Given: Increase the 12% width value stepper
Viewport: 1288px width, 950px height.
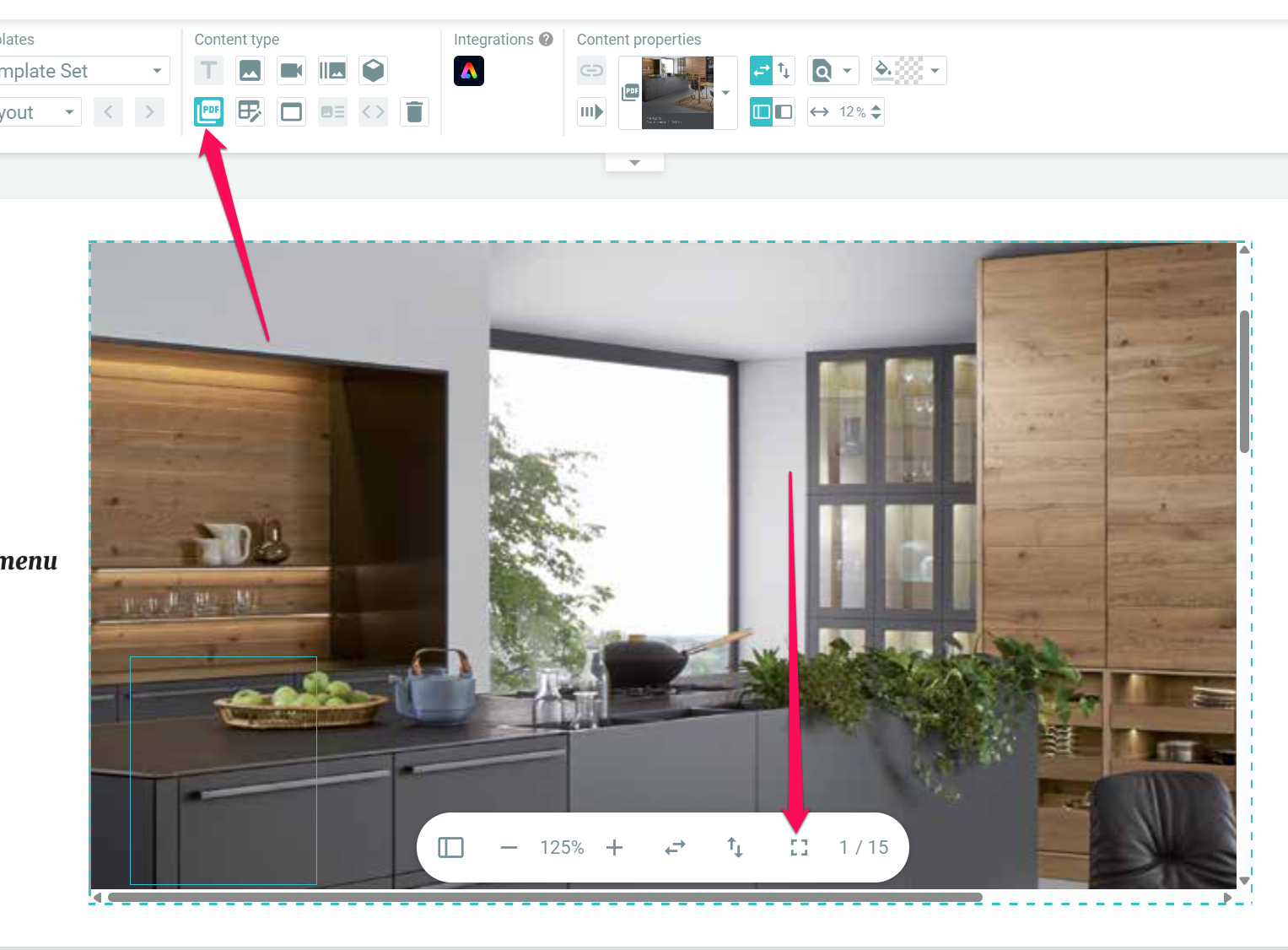Looking at the screenshot, I should (876, 106).
